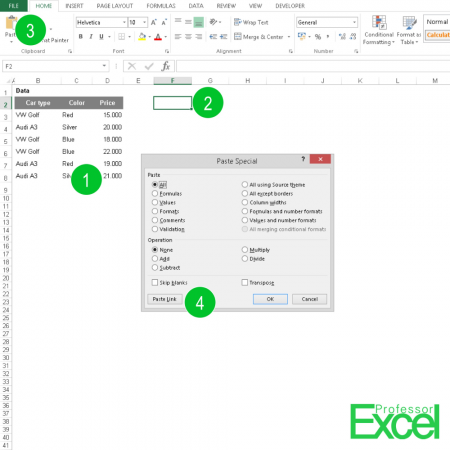450x450 pixels.
Task: Toggle Bold formatting button
Action: [x=81, y=37]
